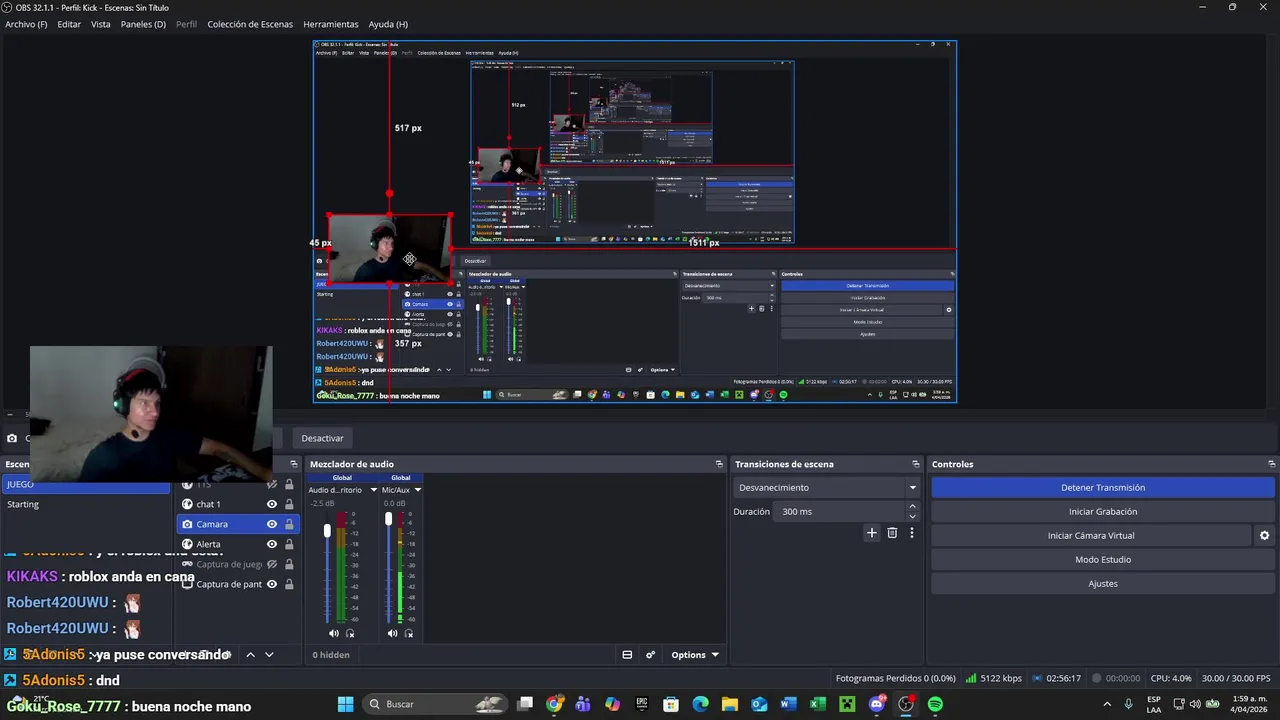Viewport: 1280px width, 720px height.
Task: Enter Modo Estudio
Action: (x=1103, y=559)
